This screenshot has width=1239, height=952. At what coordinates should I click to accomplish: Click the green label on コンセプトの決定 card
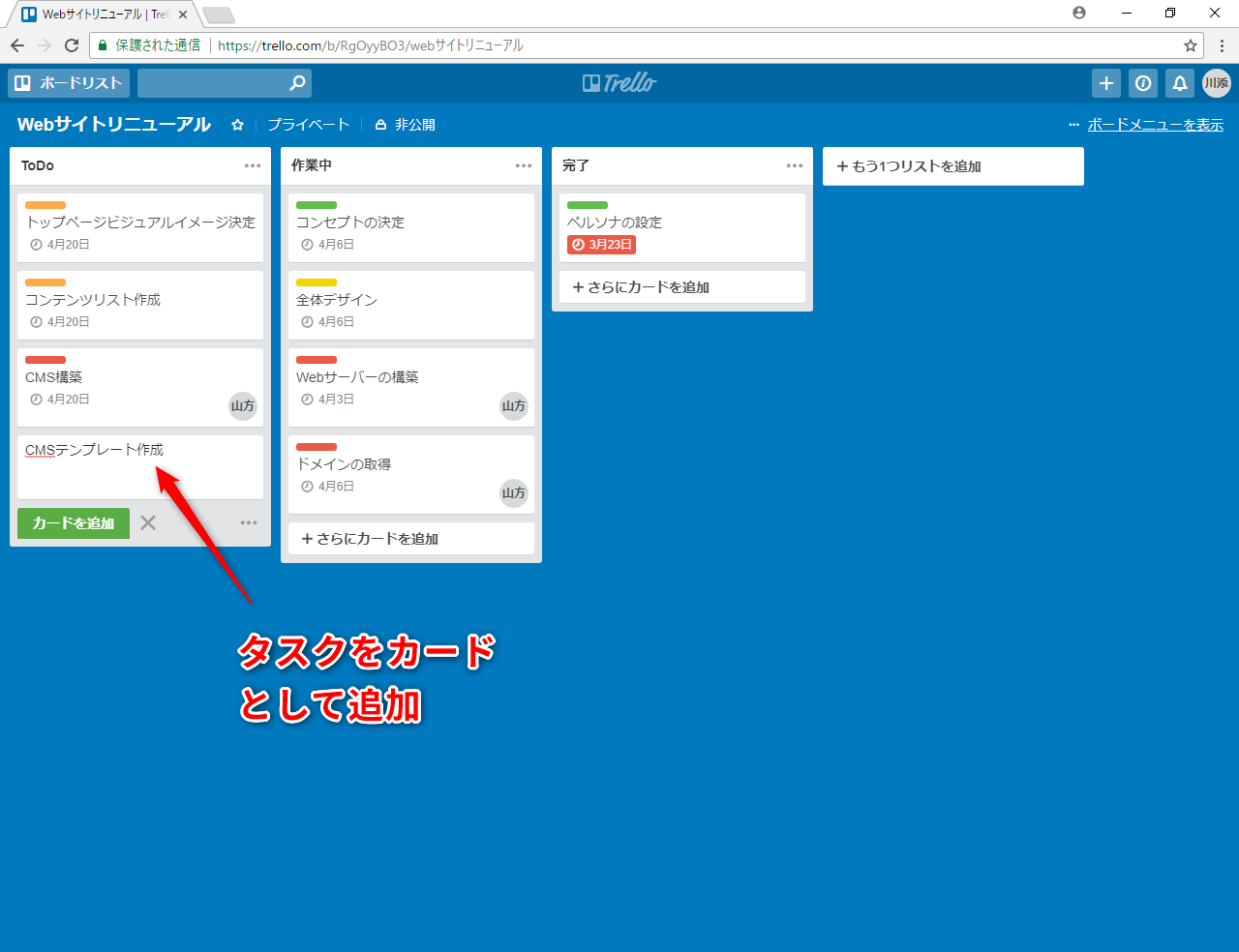[317, 205]
